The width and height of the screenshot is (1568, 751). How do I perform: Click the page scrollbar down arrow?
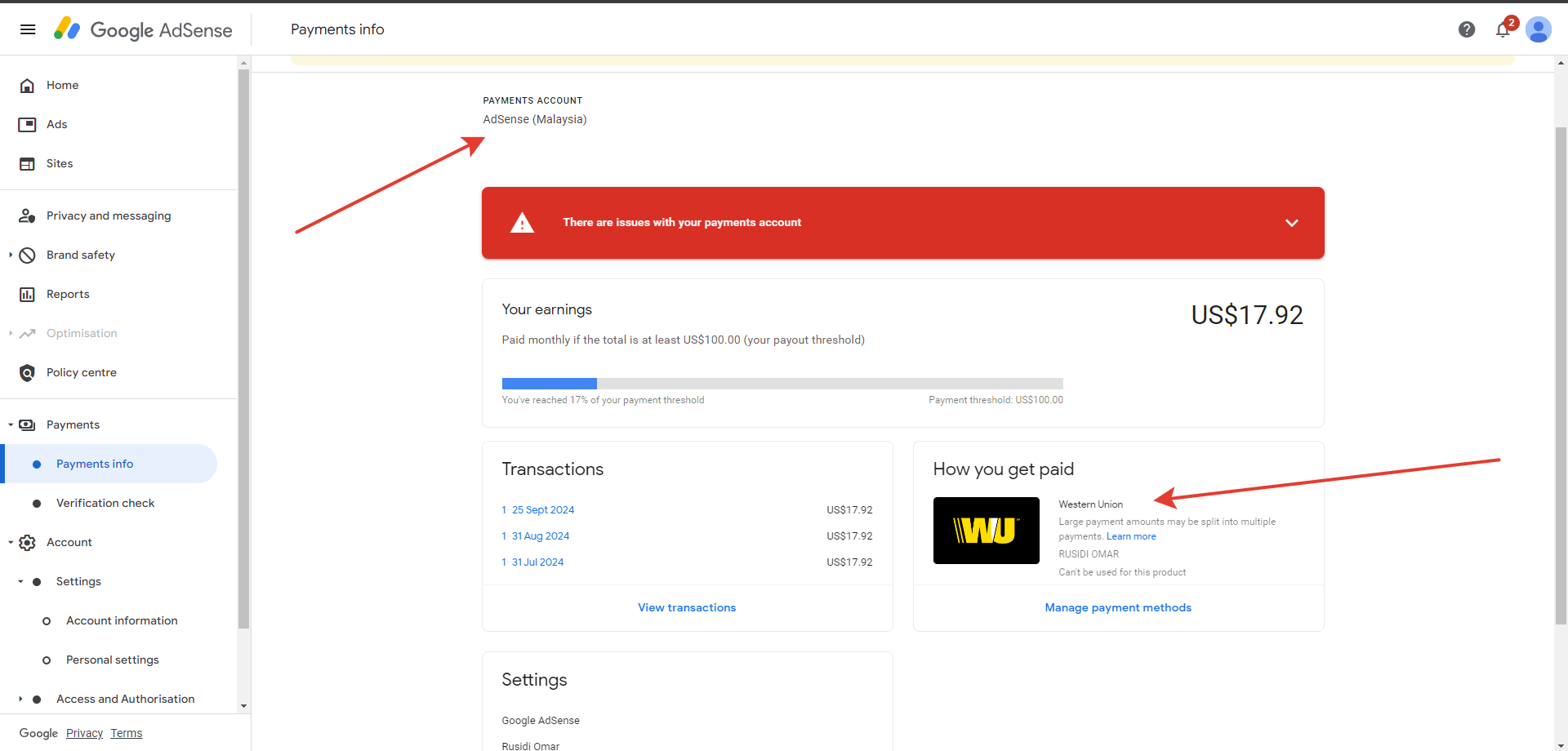[1561, 745]
